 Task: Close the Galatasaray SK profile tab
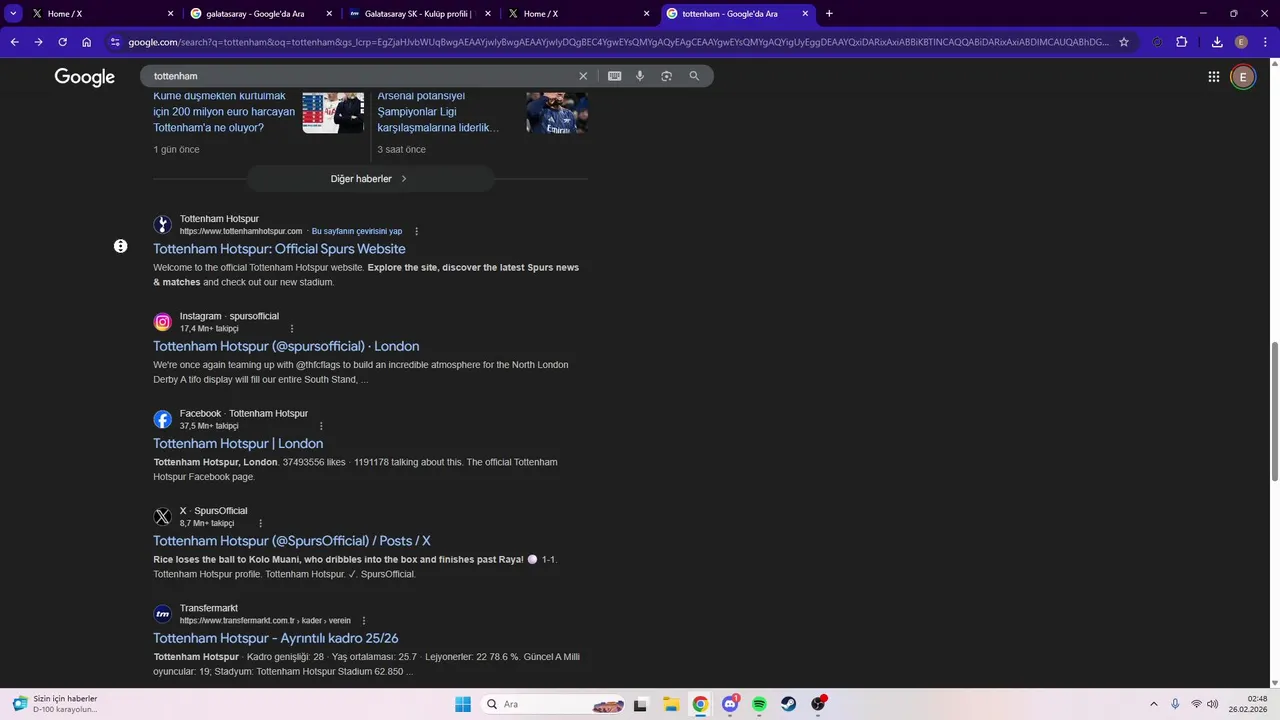[488, 14]
